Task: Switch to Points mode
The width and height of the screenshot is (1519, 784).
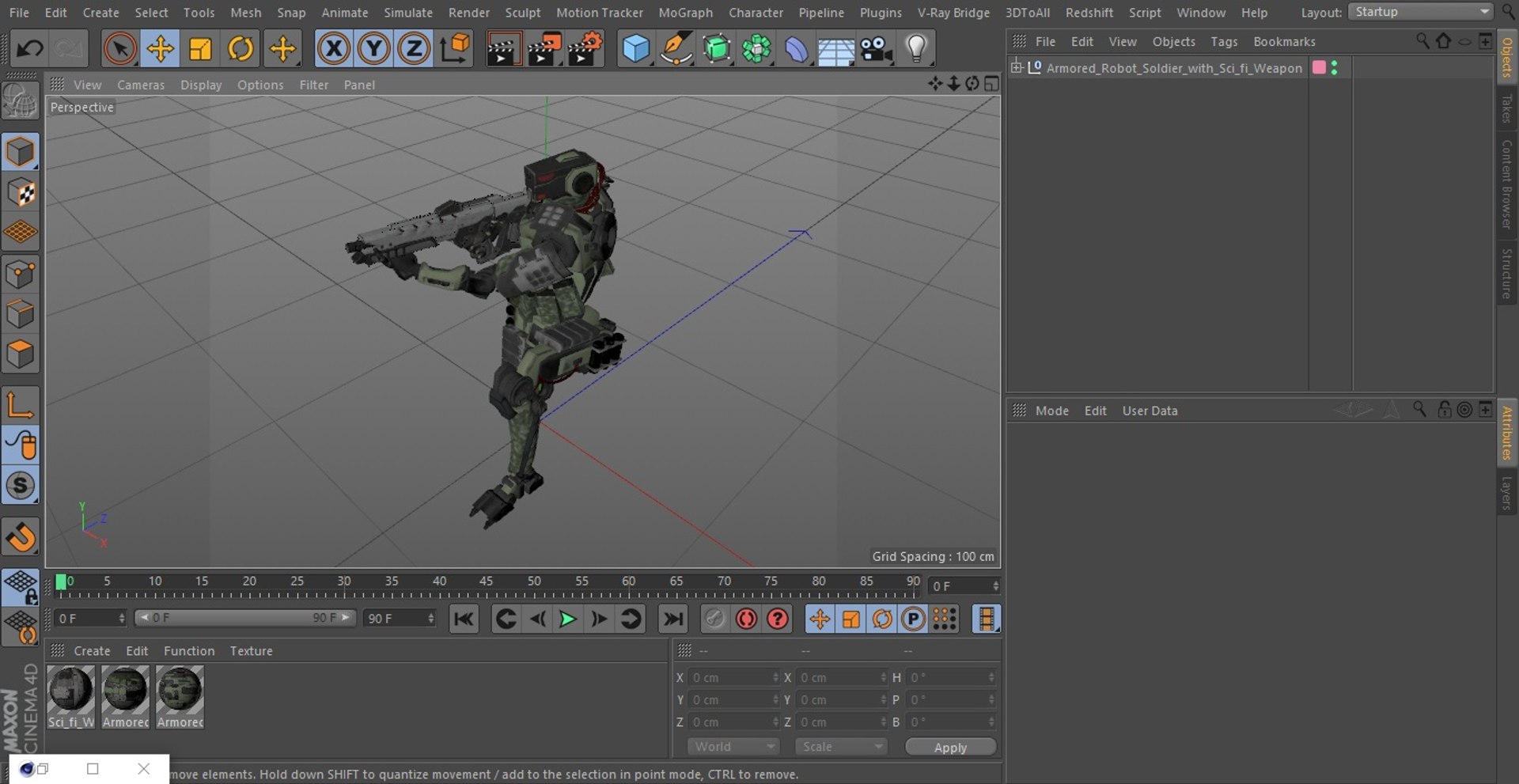Action: tap(21, 275)
